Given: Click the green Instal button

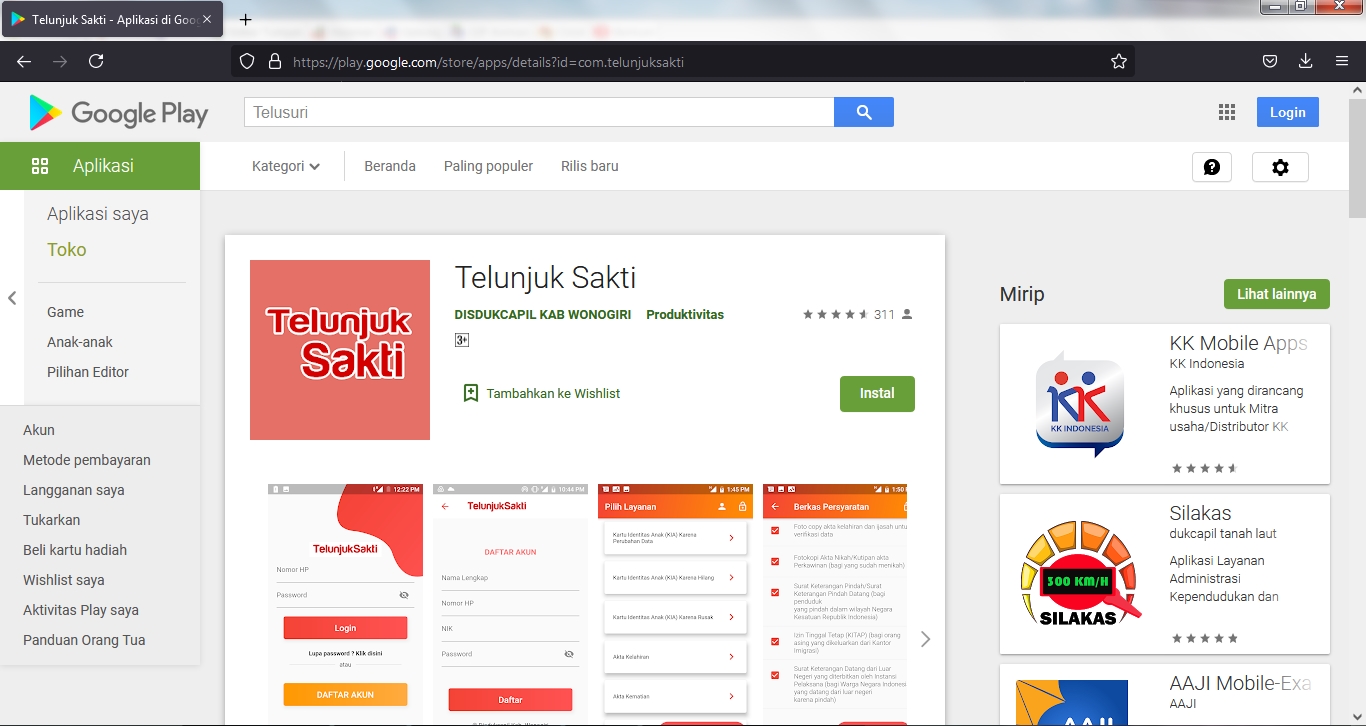Looking at the screenshot, I should [877, 393].
